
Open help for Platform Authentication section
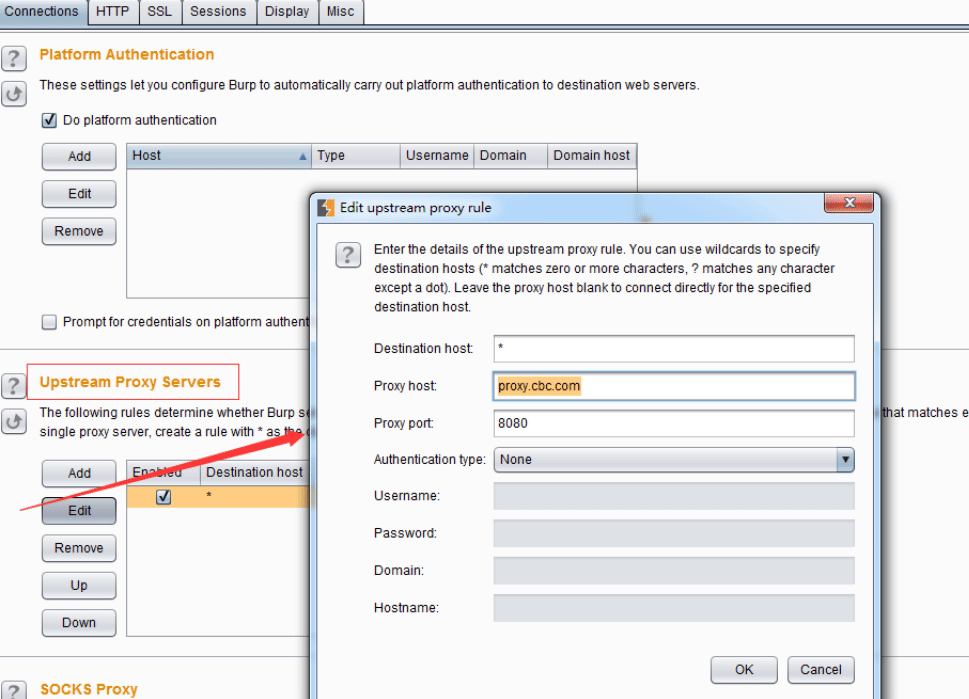(x=14, y=58)
